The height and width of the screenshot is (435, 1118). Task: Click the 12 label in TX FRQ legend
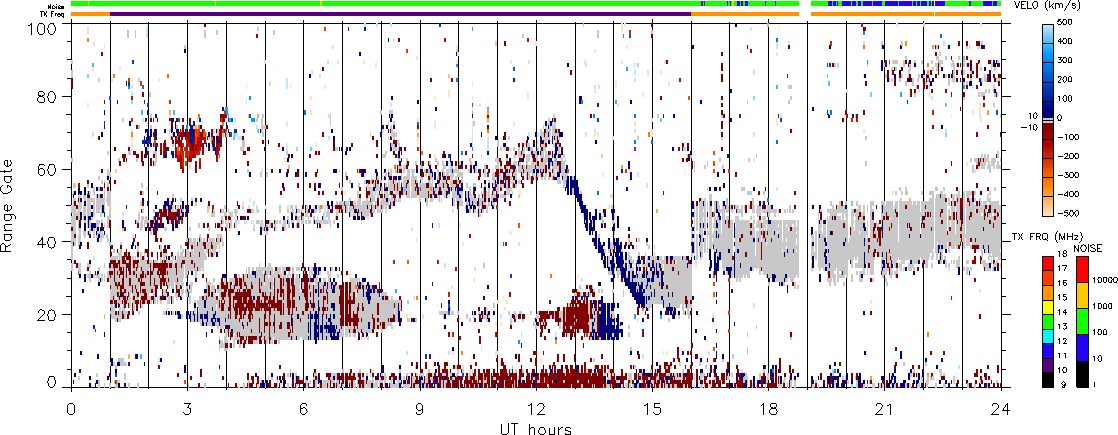1062,341
